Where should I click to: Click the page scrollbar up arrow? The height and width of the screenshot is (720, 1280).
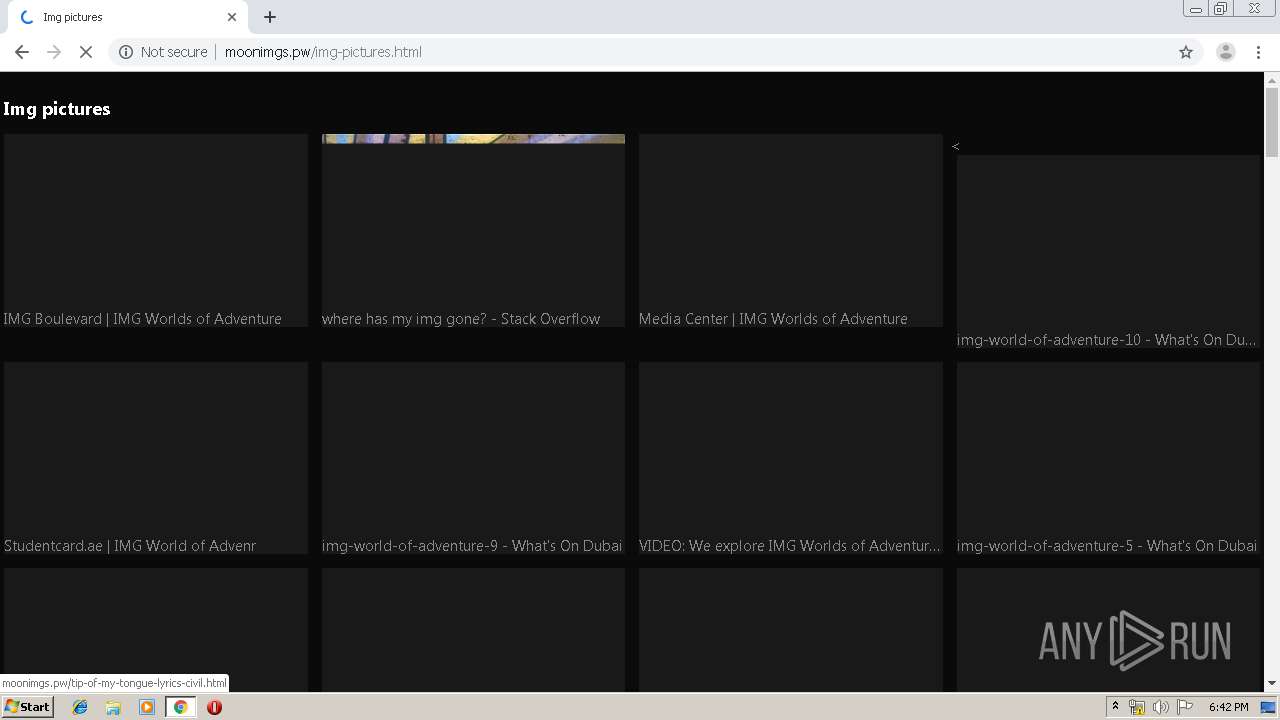pyautogui.click(x=1272, y=80)
